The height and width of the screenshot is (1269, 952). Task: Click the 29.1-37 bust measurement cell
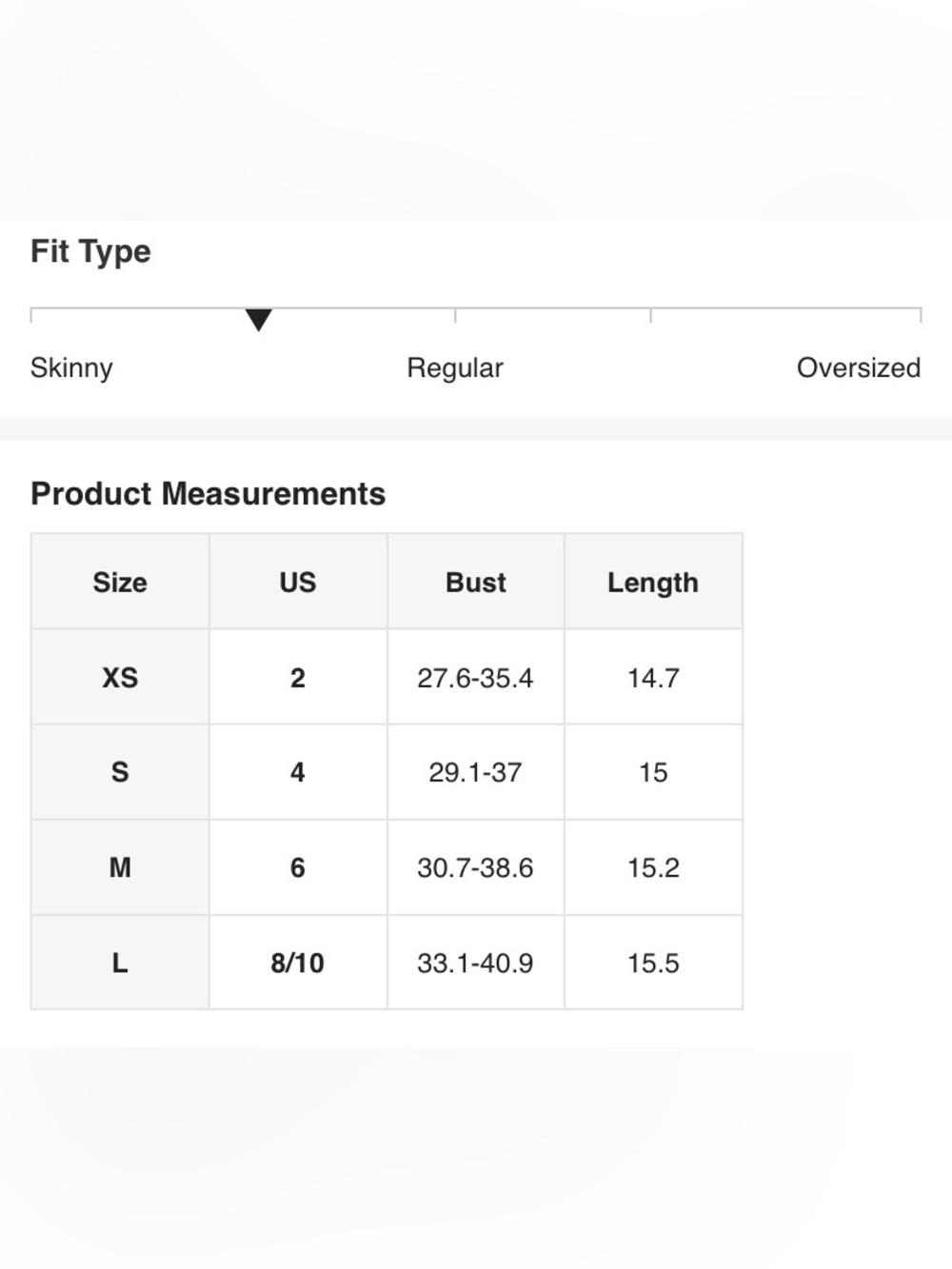(476, 772)
